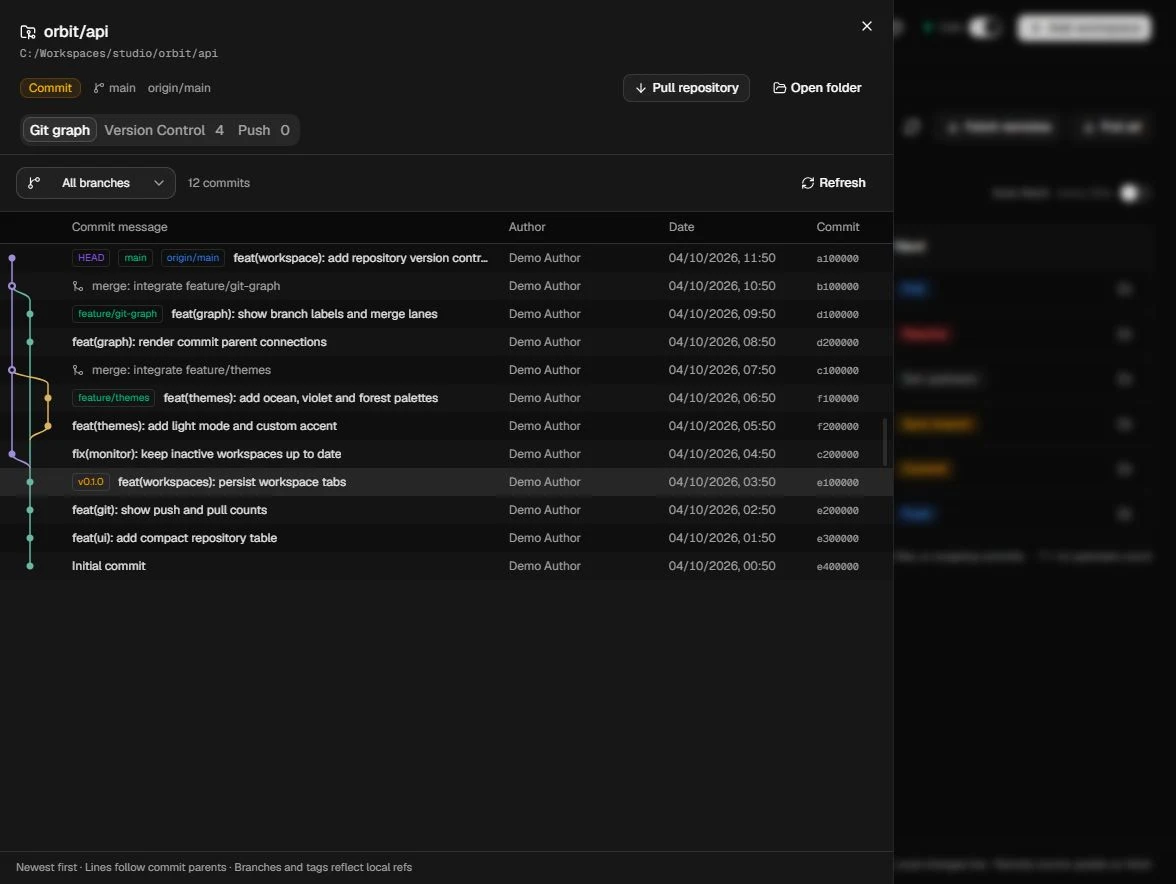Image resolution: width=1176 pixels, height=884 pixels.
Task: Click the green main tag on the top commit
Action: pos(136,258)
